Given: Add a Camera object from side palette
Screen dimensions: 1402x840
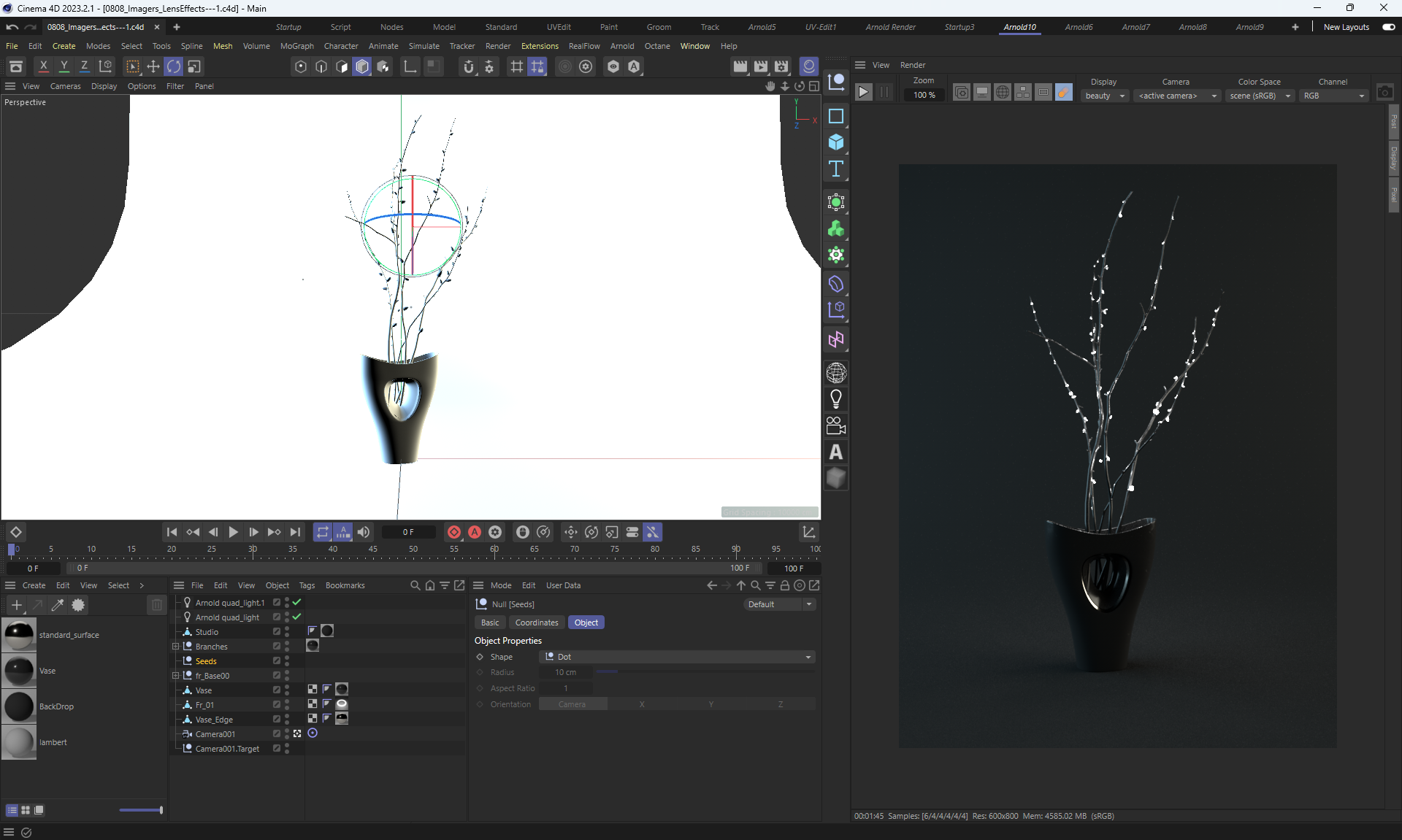Looking at the screenshot, I should pyautogui.click(x=836, y=425).
